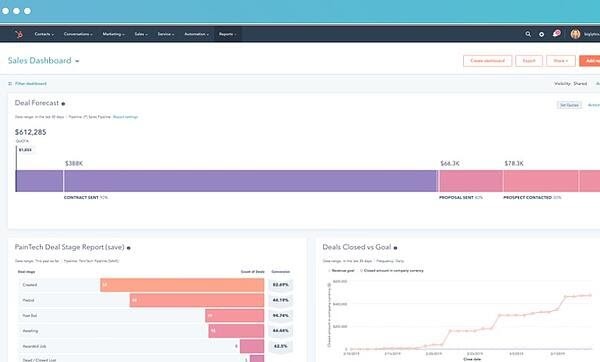Screen dimensions: 600x362
Task: Expand the Sales Dashboard title dropdown
Action: click(x=77, y=61)
